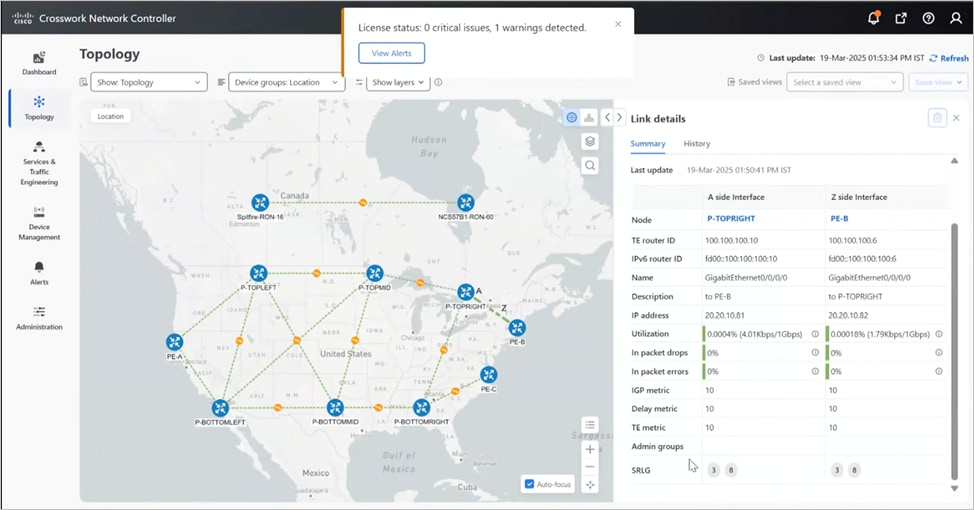Image resolution: width=974 pixels, height=510 pixels.
Task: Select the P-TOPLEFT router node
Action: point(258,273)
